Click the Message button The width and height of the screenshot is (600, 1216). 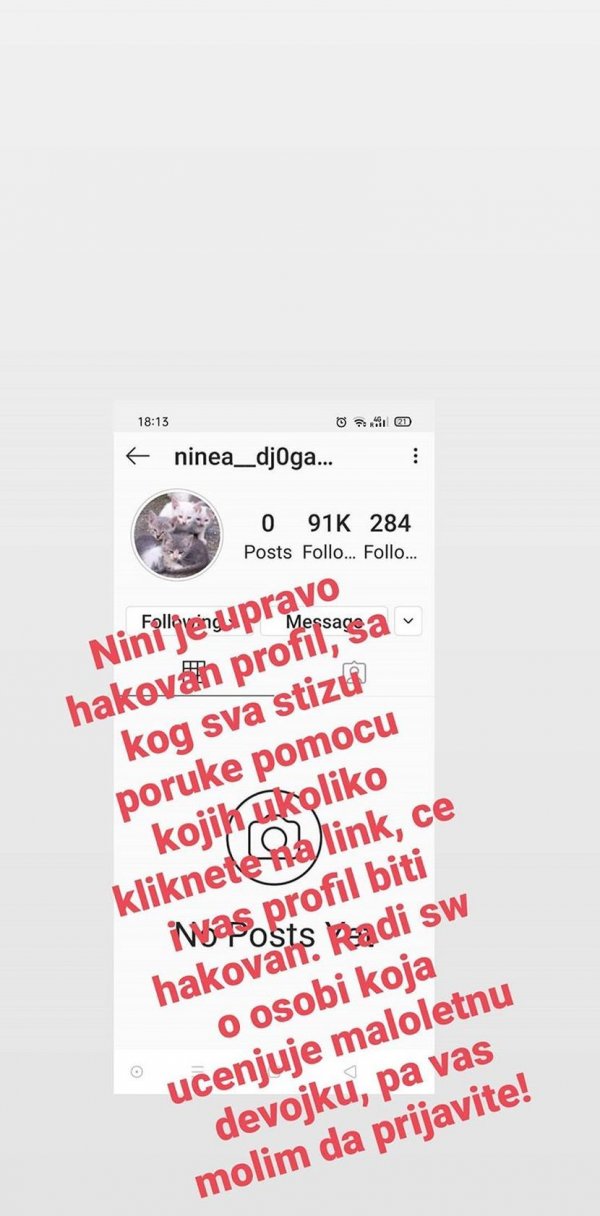pyautogui.click(x=324, y=621)
